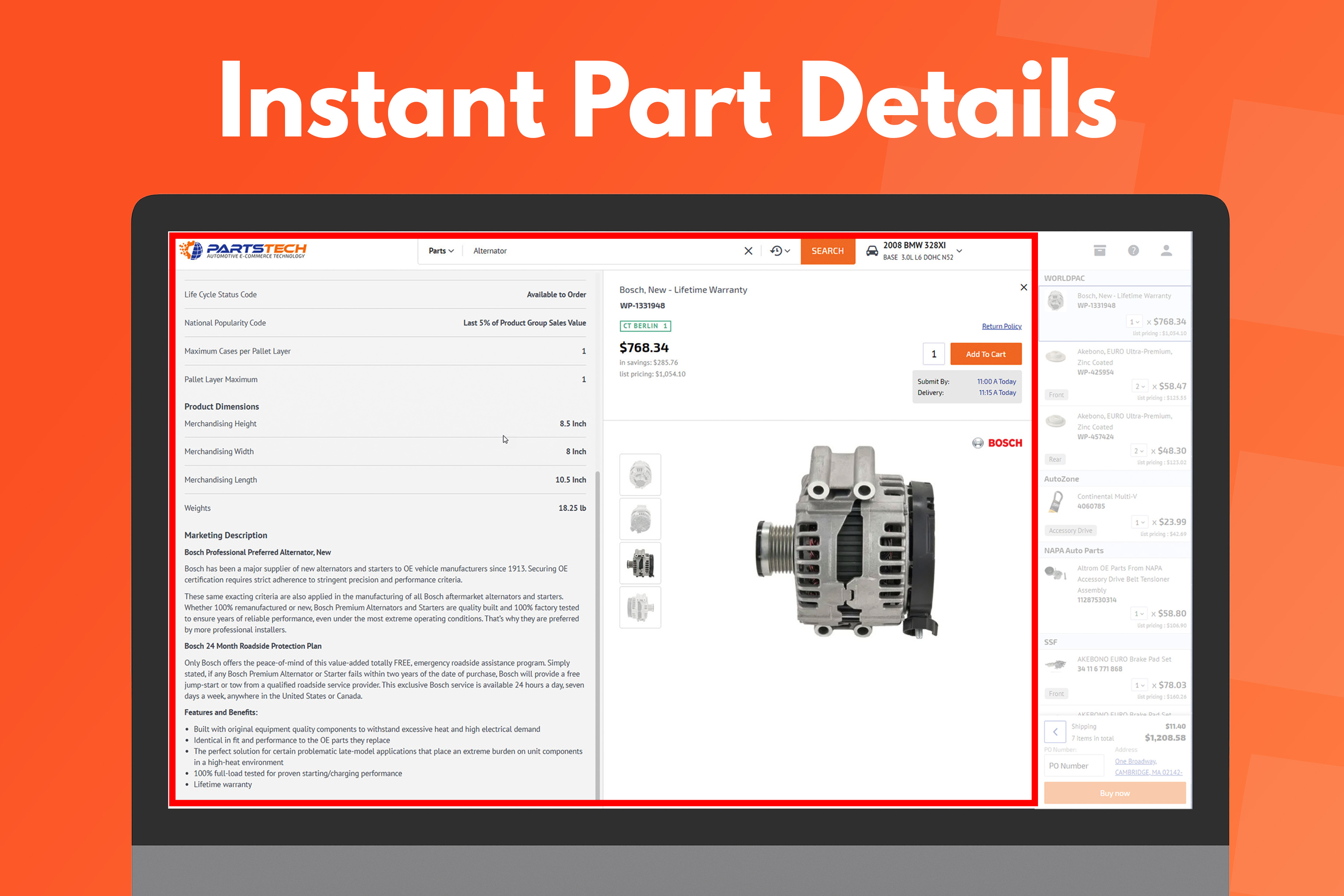Click the "Lifetime warranty" bullet point
The image size is (1344, 896).
click(222, 785)
